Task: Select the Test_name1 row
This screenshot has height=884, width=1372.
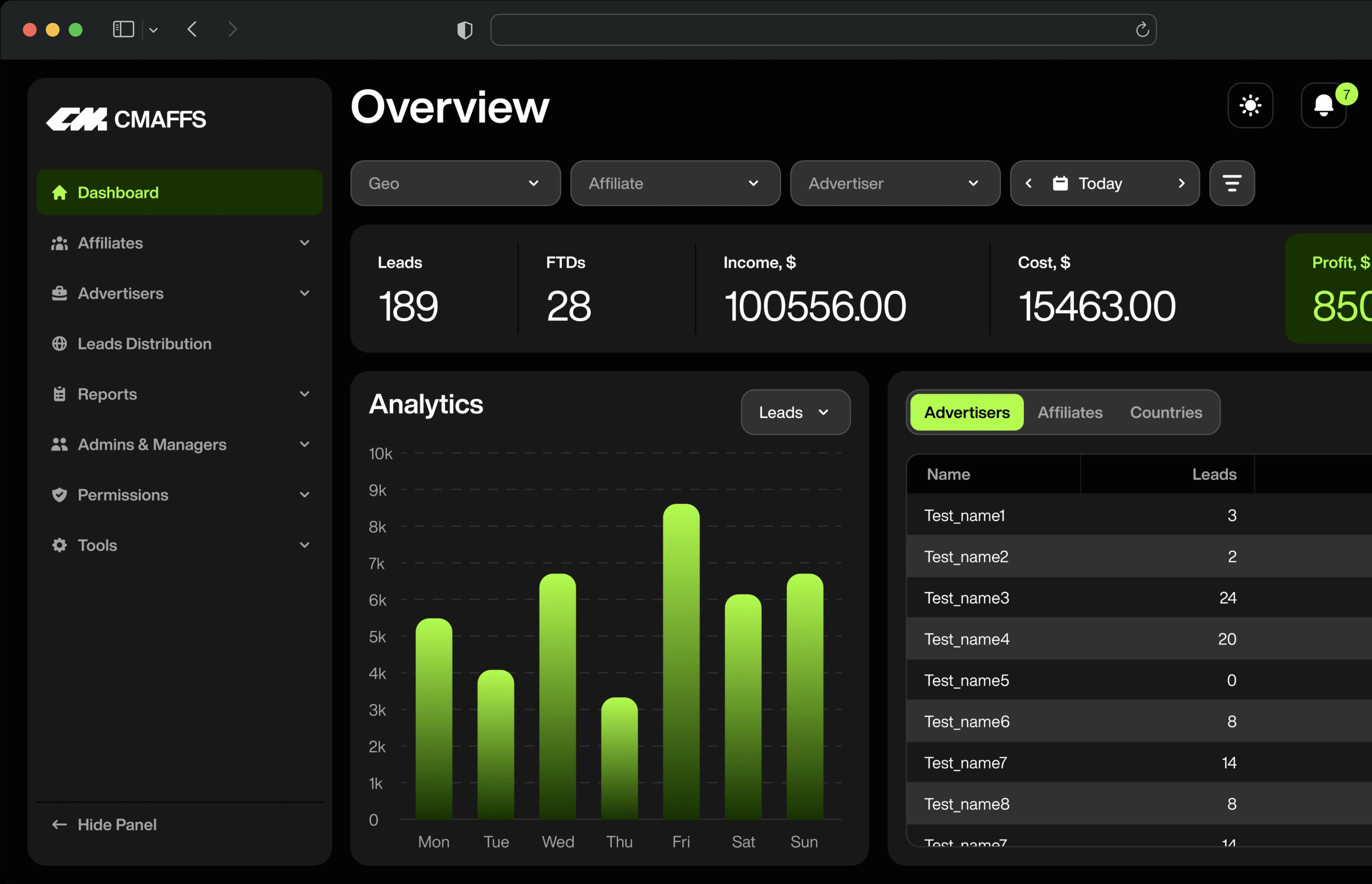Action: pos(1139,515)
